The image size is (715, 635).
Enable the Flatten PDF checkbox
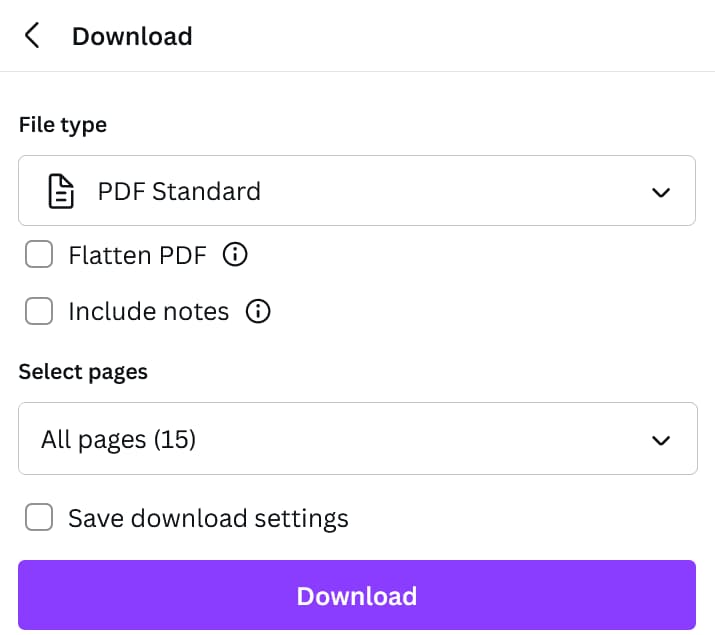[39, 255]
